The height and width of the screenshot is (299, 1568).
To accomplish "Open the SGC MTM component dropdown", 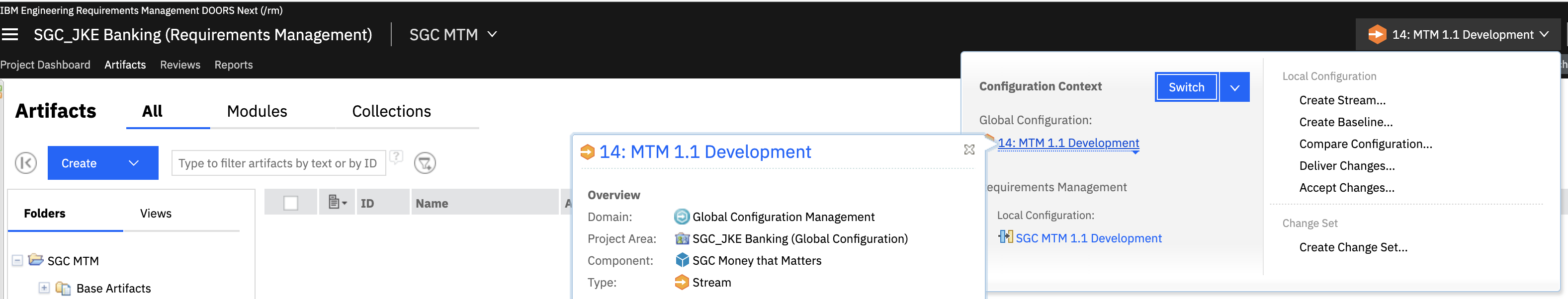I will (492, 35).
